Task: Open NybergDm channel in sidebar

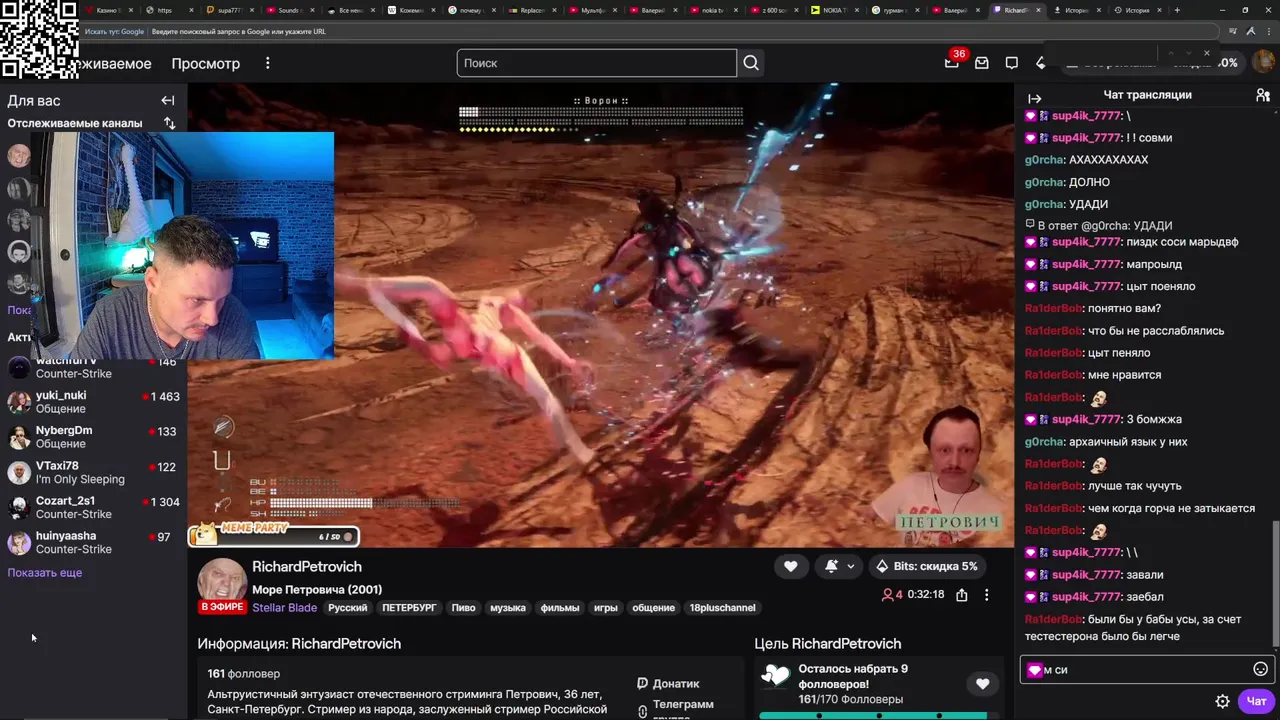Action: coord(93,437)
